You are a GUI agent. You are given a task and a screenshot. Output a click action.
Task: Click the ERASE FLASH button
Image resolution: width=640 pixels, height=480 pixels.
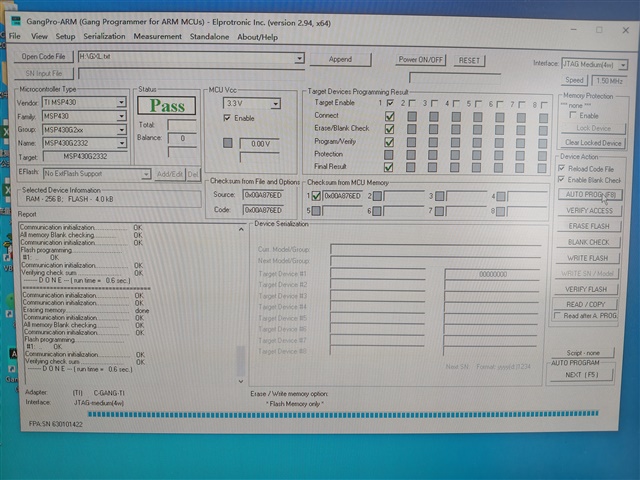point(588,226)
